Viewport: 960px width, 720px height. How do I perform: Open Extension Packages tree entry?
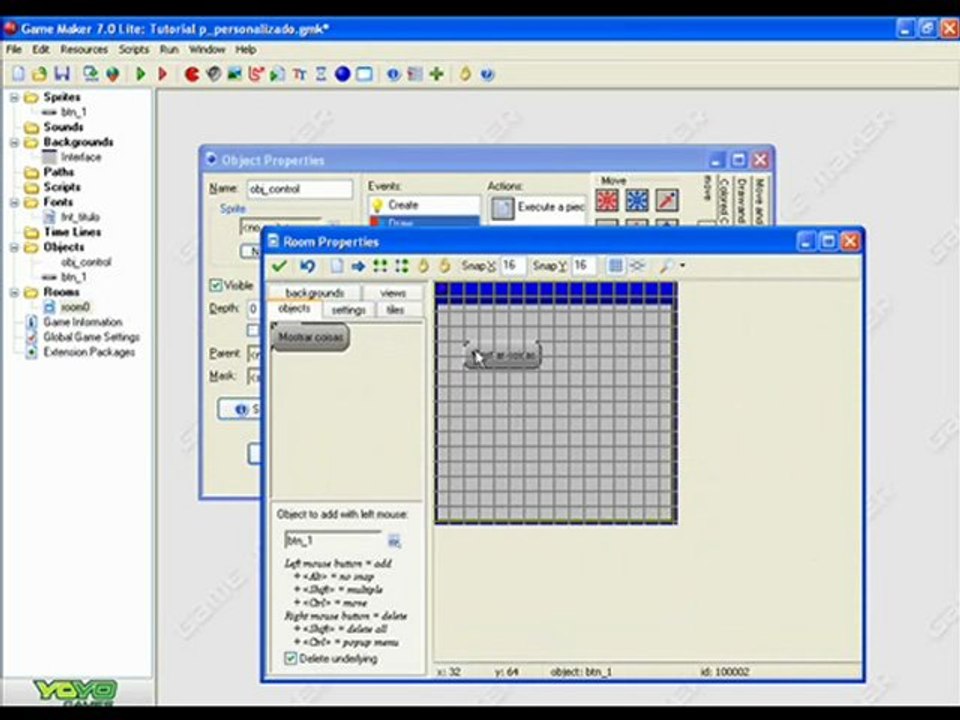(89, 353)
